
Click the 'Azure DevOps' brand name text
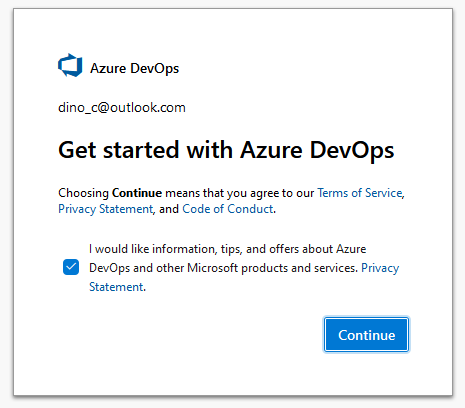click(x=134, y=68)
